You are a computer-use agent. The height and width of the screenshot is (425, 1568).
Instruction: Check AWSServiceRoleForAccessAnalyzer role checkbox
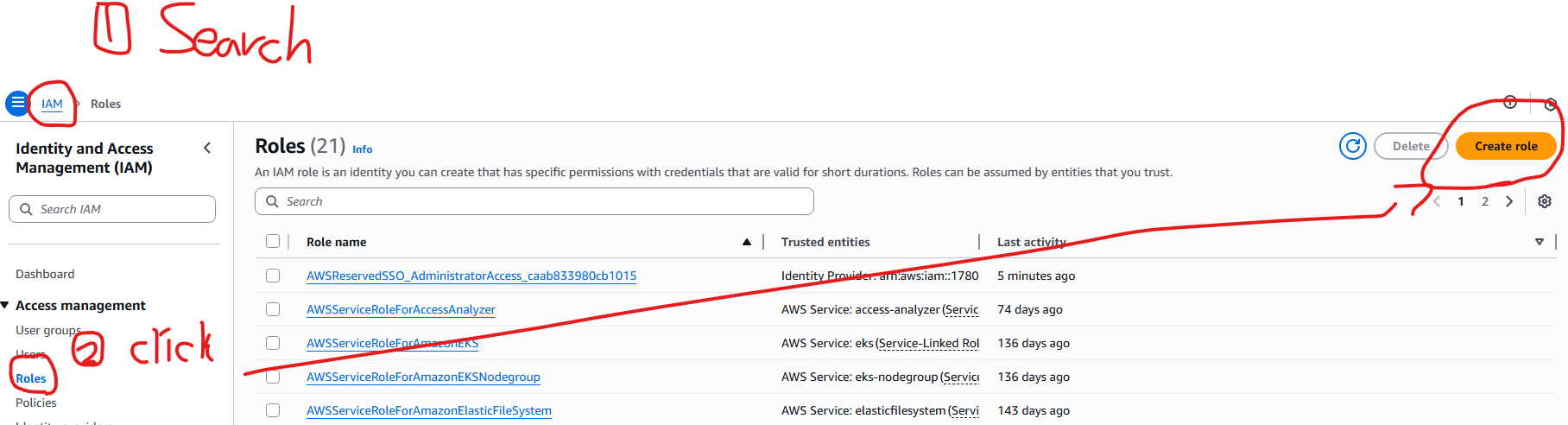(x=273, y=309)
